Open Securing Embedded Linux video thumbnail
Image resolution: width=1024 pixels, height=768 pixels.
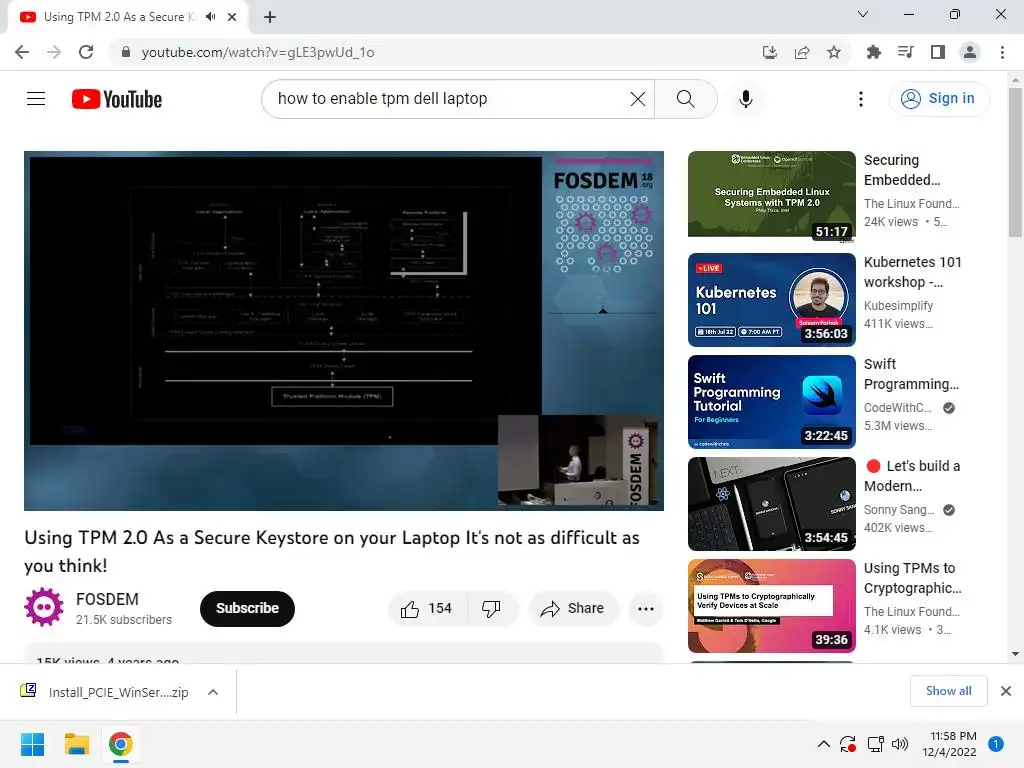[x=772, y=197]
